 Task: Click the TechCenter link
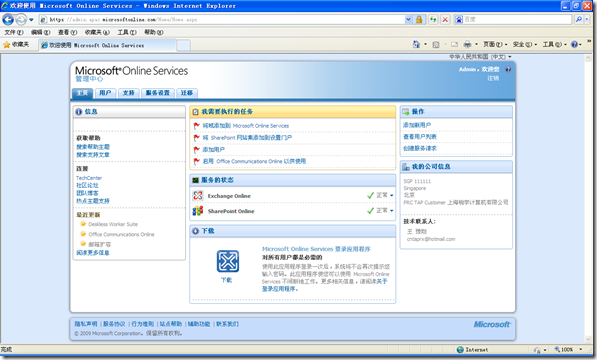click(89, 178)
